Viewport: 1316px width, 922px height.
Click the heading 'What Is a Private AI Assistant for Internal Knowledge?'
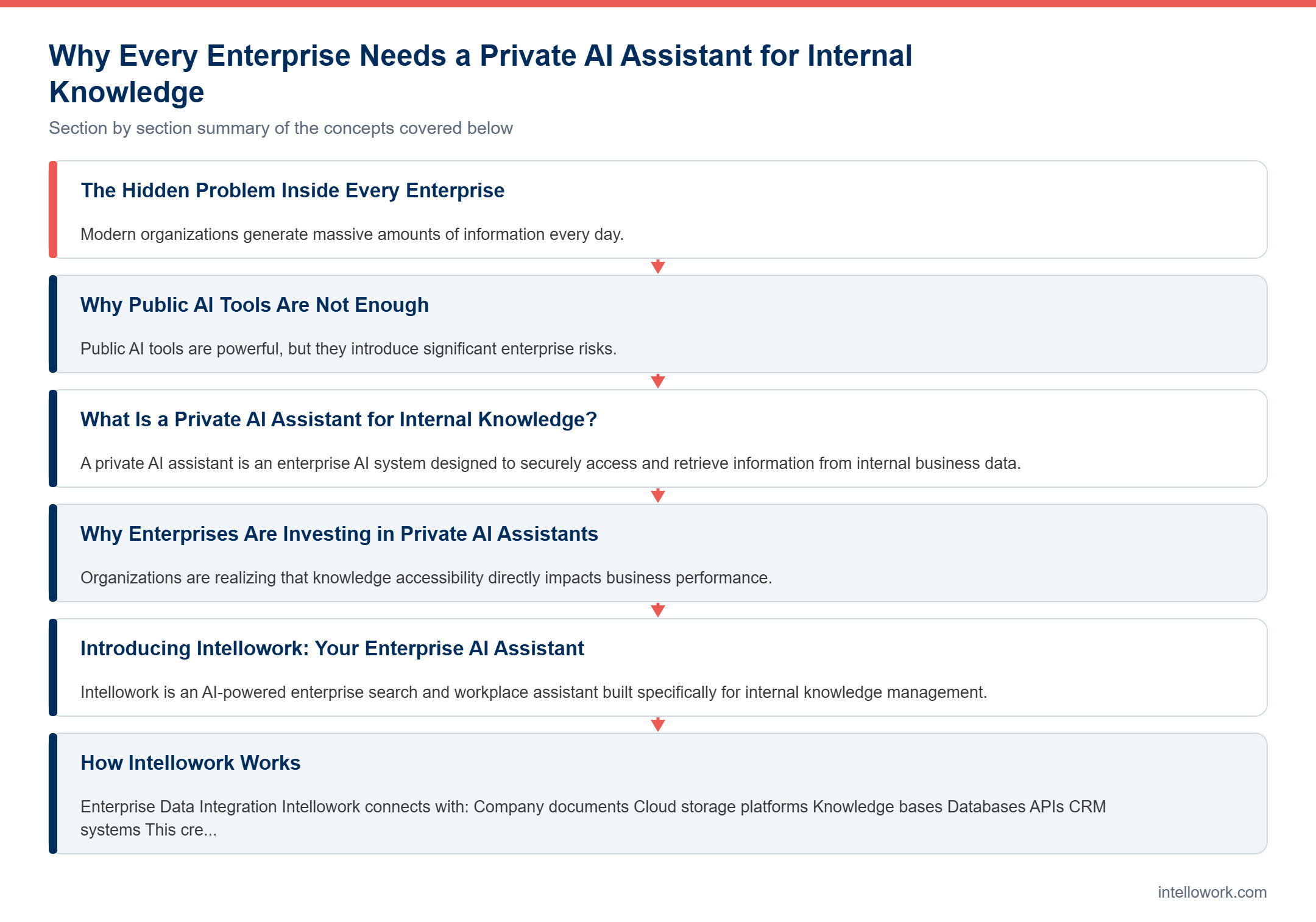click(339, 420)
